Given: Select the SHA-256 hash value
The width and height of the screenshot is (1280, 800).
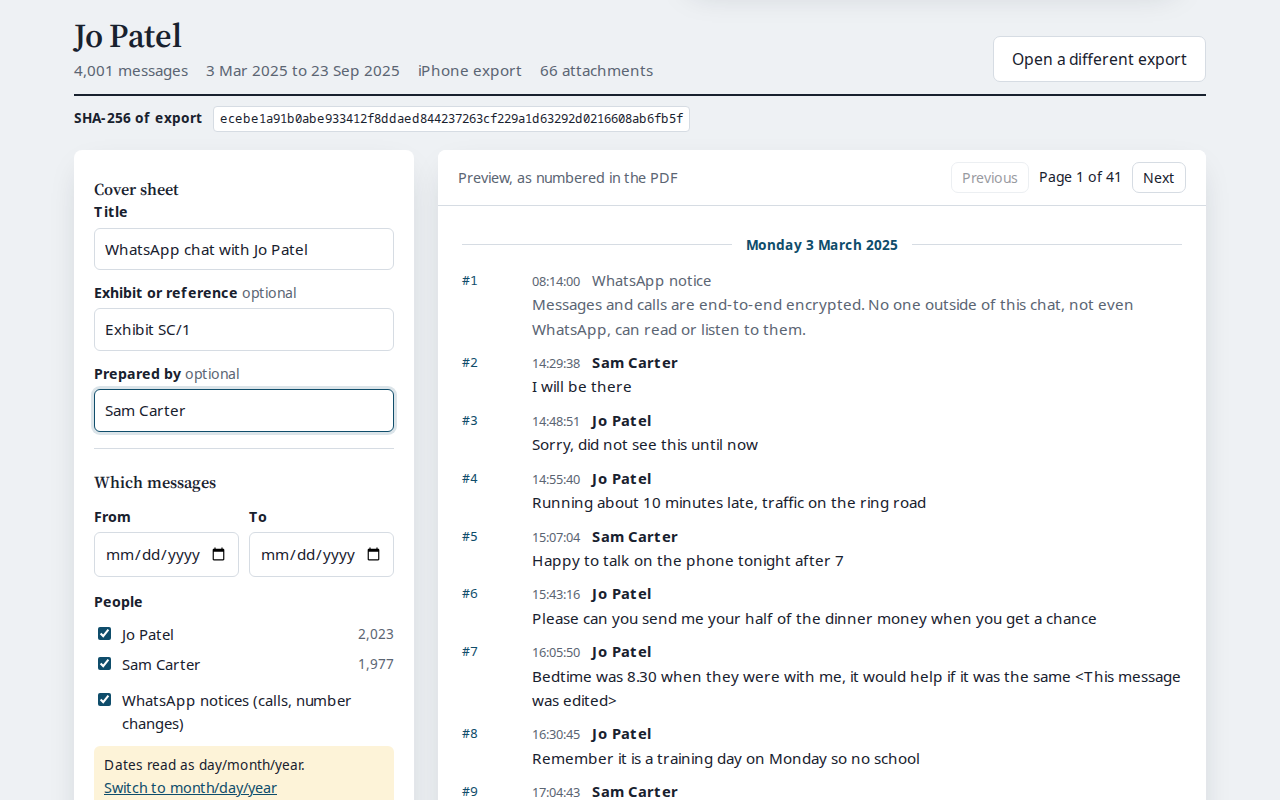Looking at the screenshot, I should [x=451, y=119].
